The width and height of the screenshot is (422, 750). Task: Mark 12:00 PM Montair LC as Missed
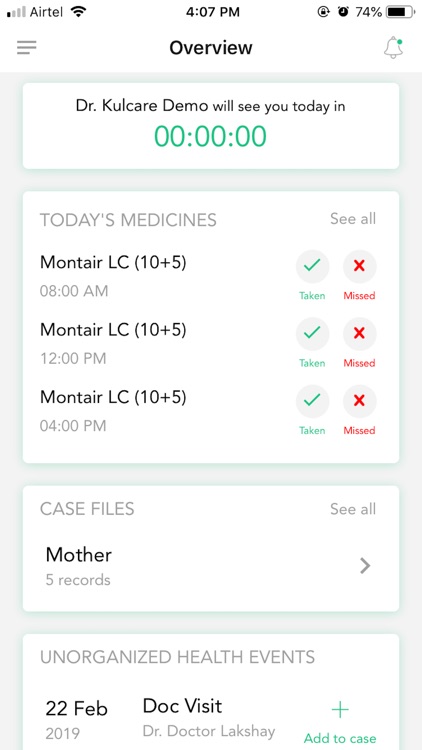359,334
